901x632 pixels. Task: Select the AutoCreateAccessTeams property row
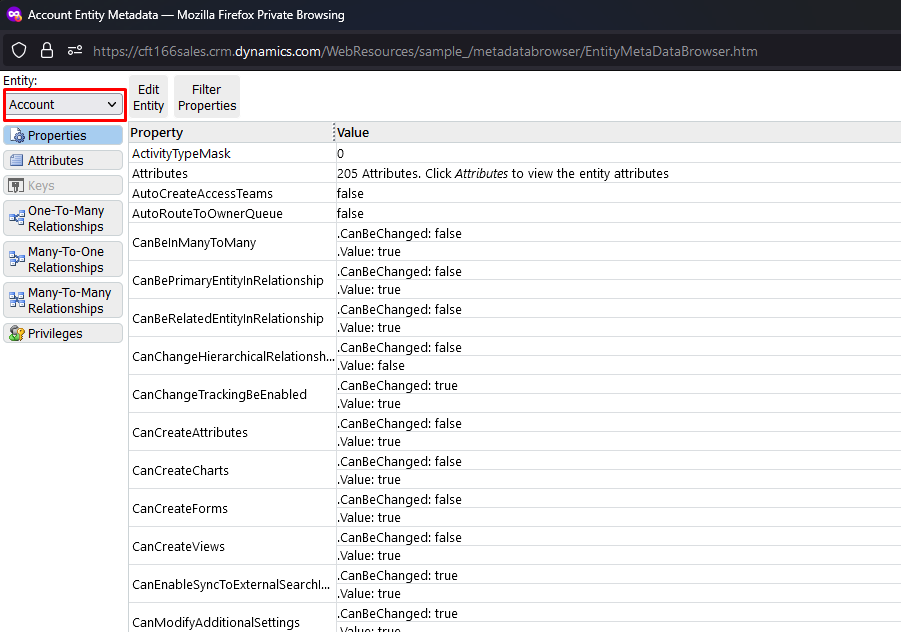click(202, 193)
